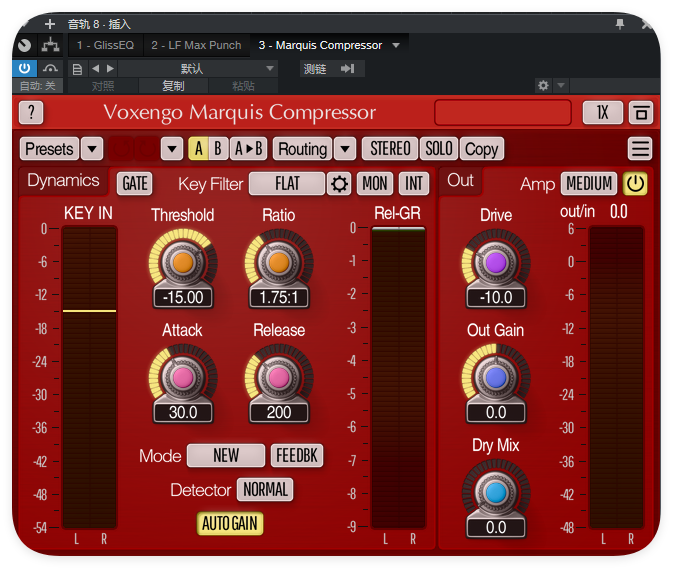Toggle the GATE mode switch
The width and height of the screenshot is (673, 568).
(135, 184)
